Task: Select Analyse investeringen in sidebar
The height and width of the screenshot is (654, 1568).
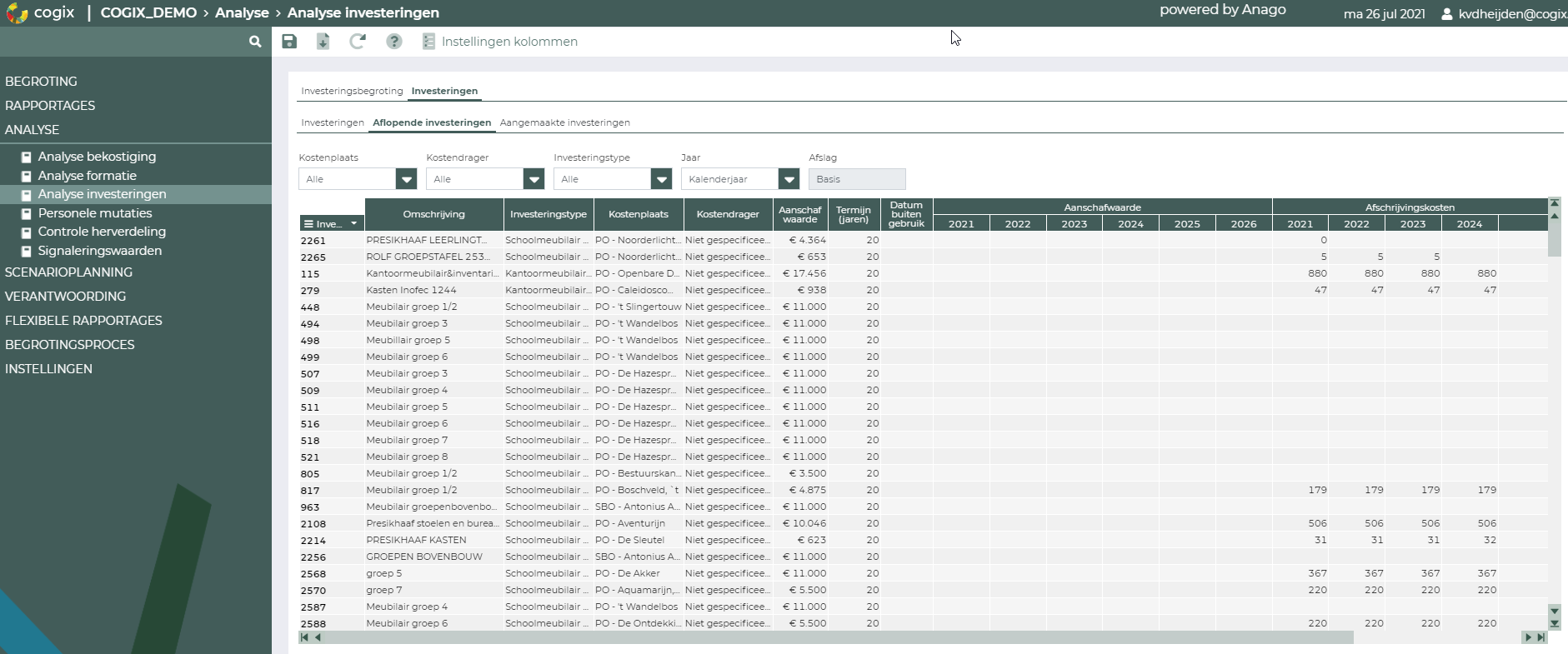Action: 102,194
